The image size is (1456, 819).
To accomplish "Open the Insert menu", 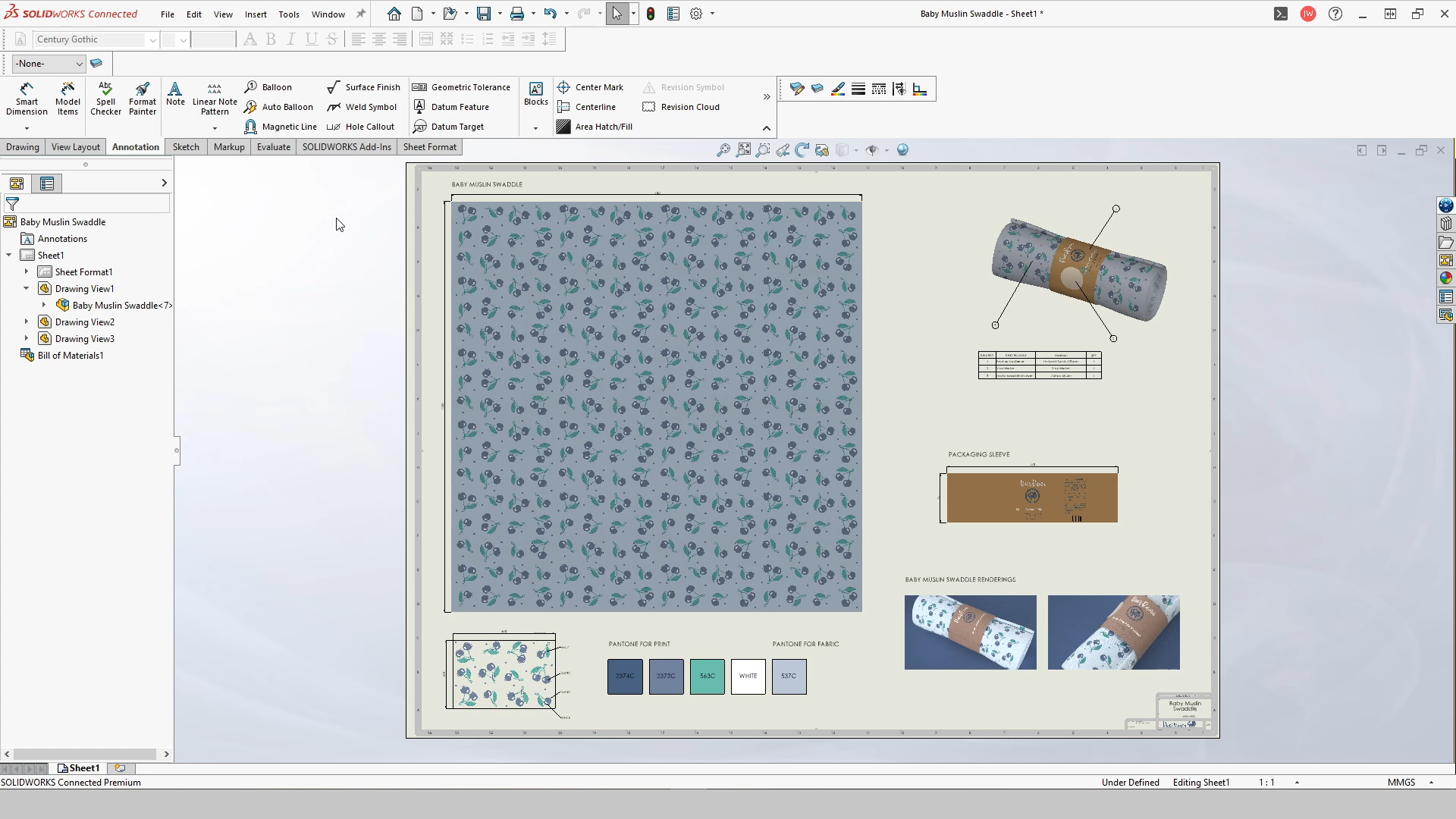I will pos(256,14).
